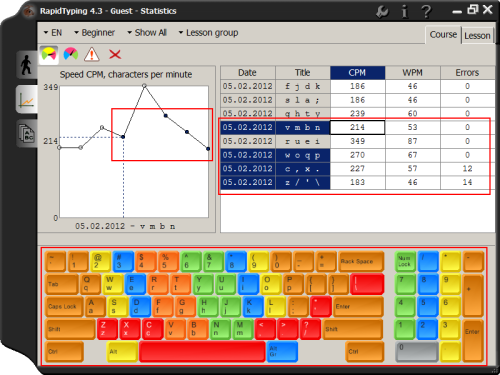Click the green H key
Image resolution: width=500 pixels, height=375 pixels.
pyautogui.click(x=207, y=306)
